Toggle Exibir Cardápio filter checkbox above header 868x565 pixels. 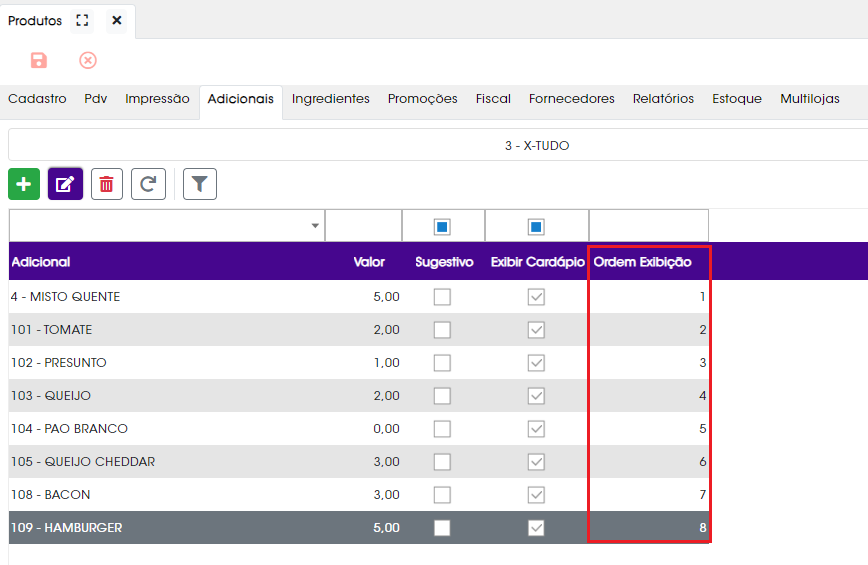point(536,226)
